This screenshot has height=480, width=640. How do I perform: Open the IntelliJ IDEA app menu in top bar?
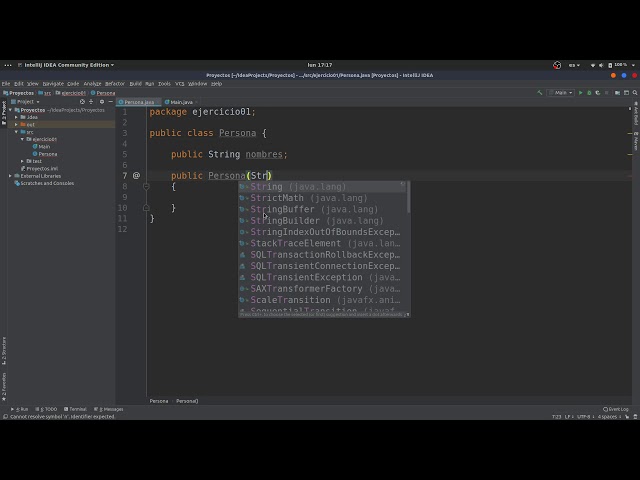tap(67, 65)
